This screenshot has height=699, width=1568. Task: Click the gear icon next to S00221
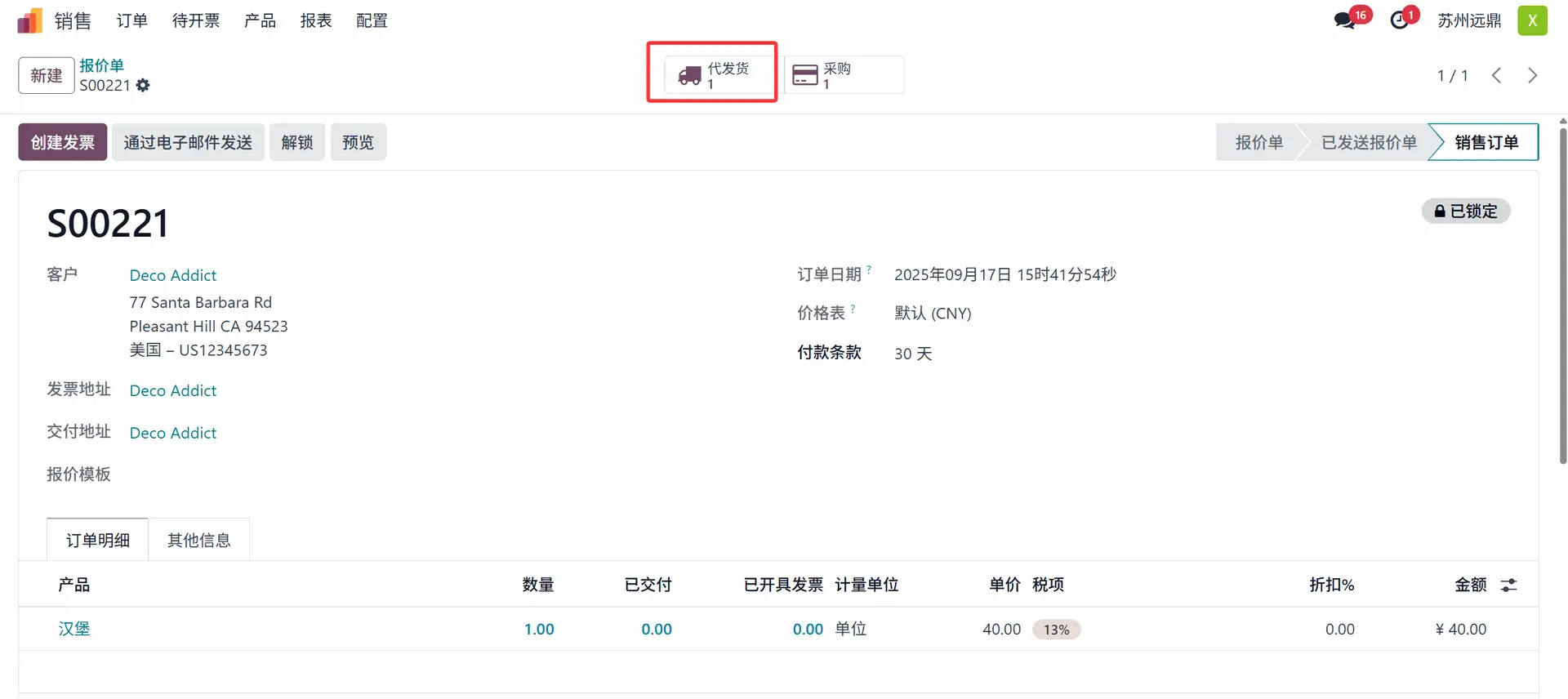(143, 86)
